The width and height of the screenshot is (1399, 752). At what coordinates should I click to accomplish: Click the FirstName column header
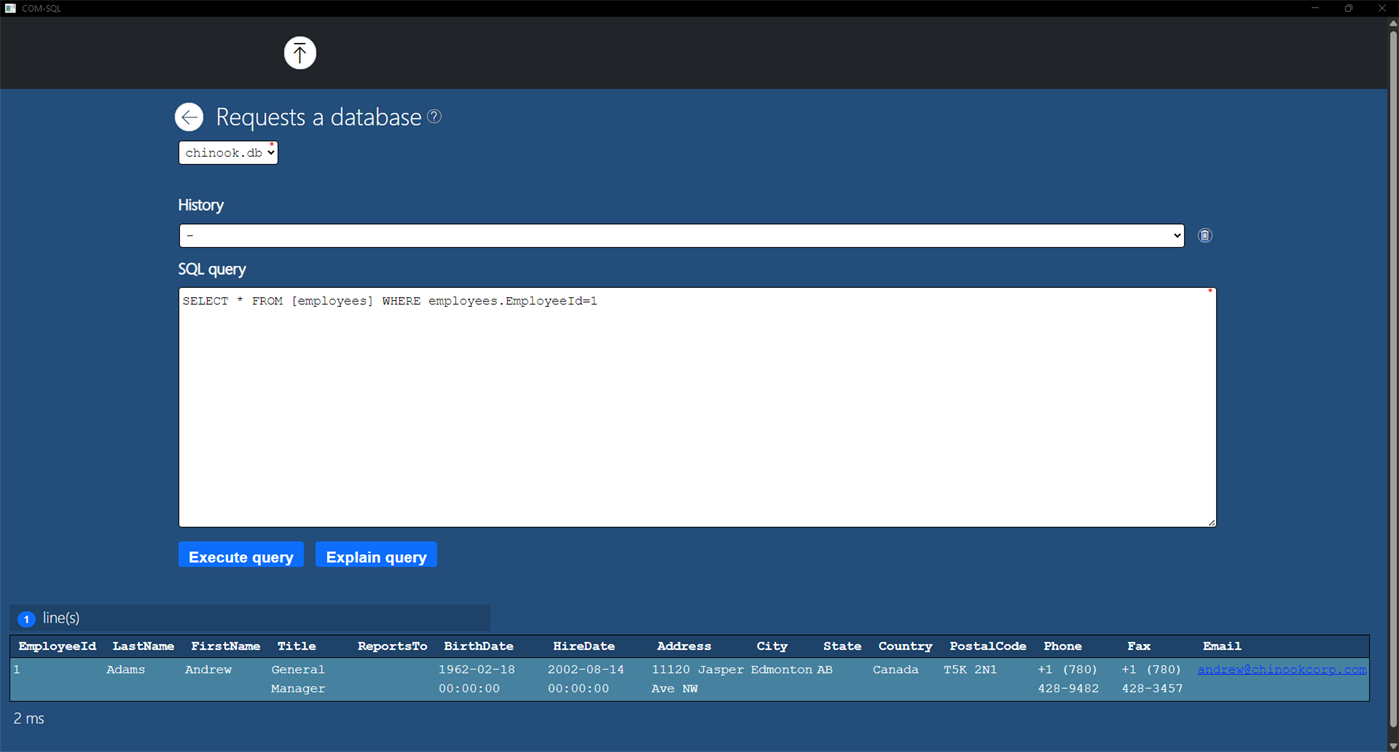point(225,646)
